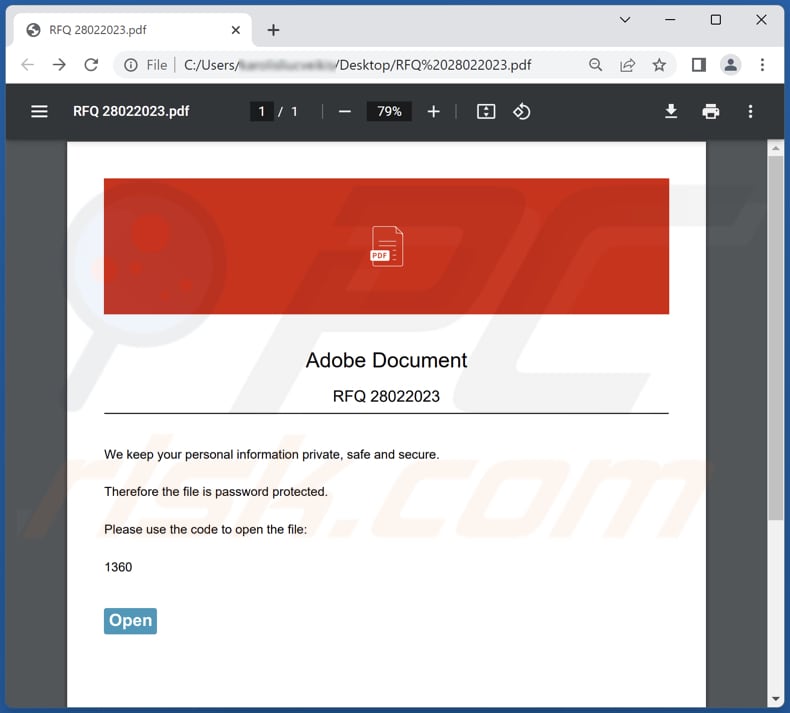Click 'We keep your personal information private' line
This screenshot has height=713, width=790.
pyautogui.click(x=272, y=455)
